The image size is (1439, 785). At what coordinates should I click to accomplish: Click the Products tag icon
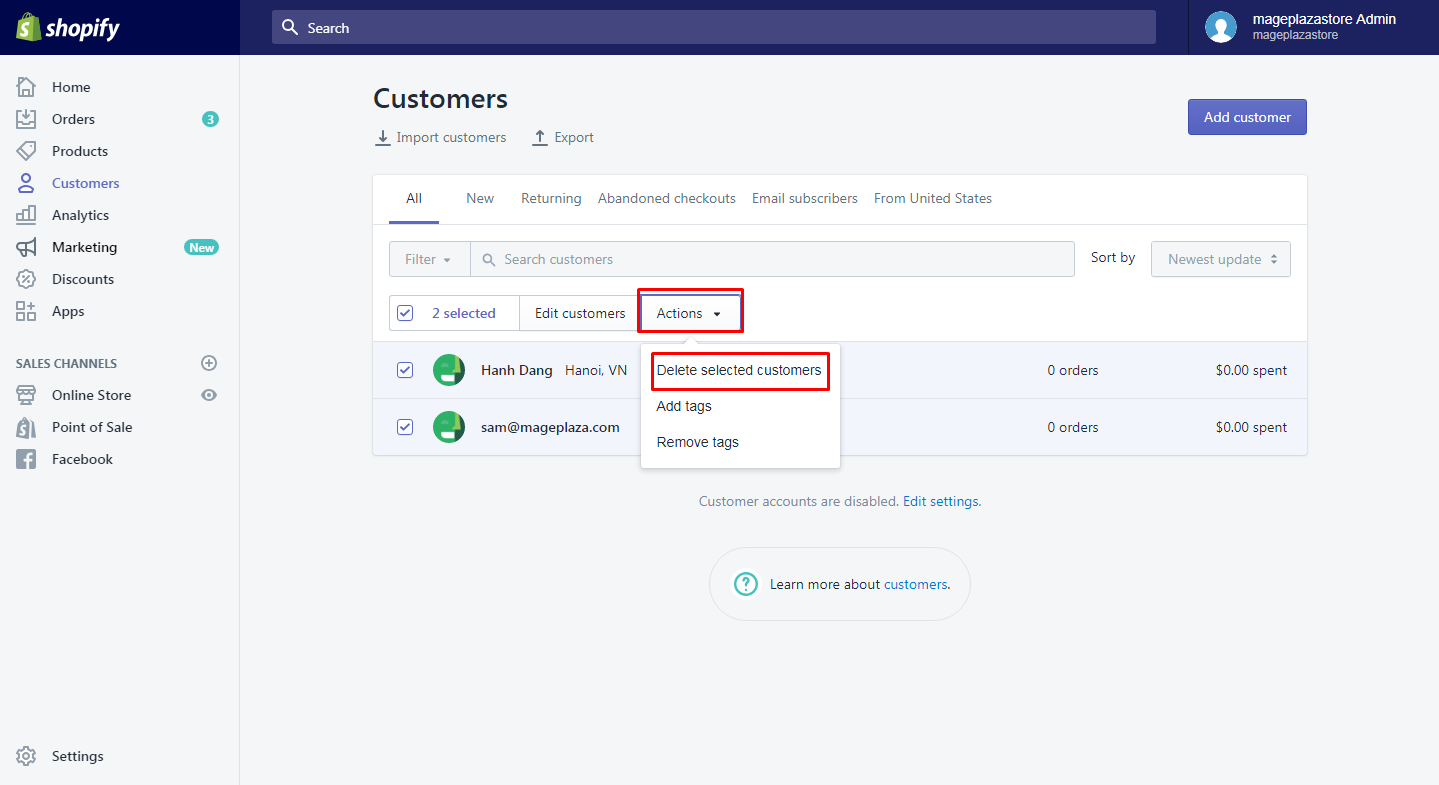tap(26, 151)
